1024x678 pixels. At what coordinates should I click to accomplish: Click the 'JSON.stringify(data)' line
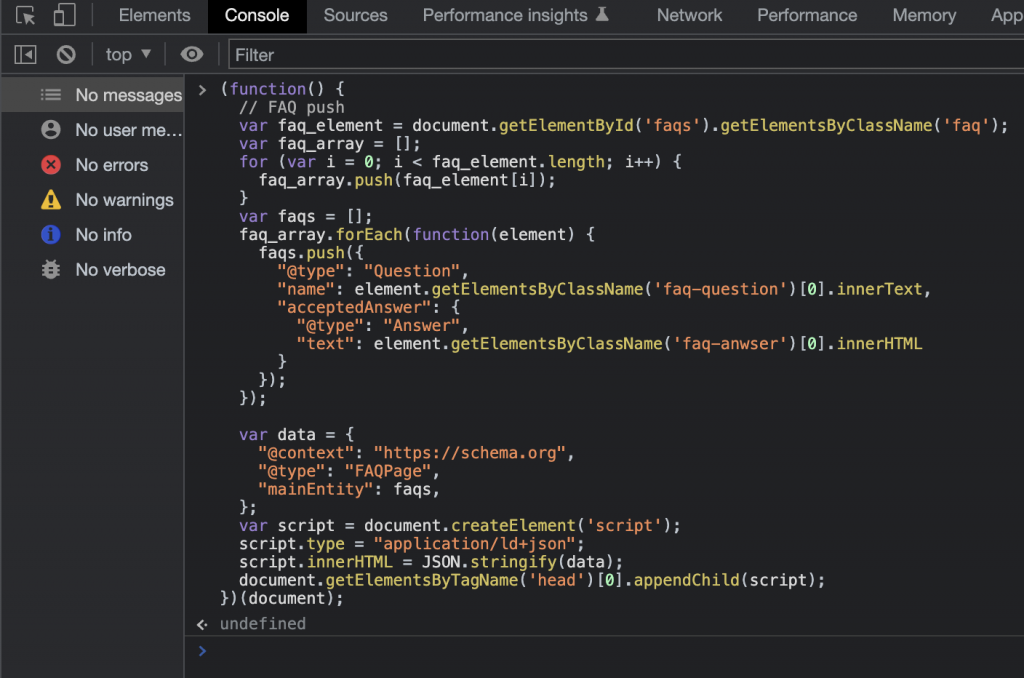click(431, 562)
